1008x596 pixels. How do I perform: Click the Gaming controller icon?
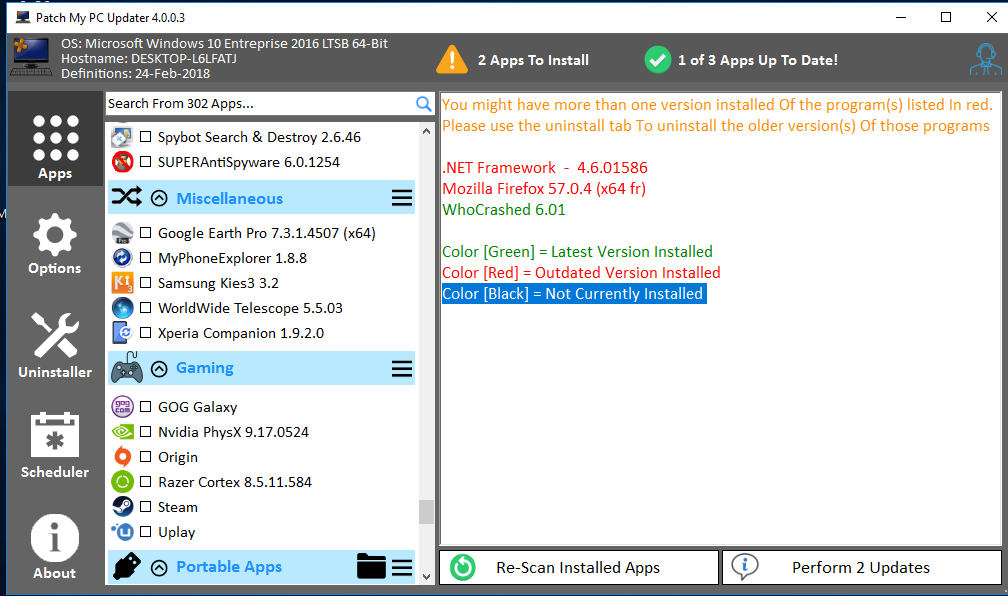[127, 368]
